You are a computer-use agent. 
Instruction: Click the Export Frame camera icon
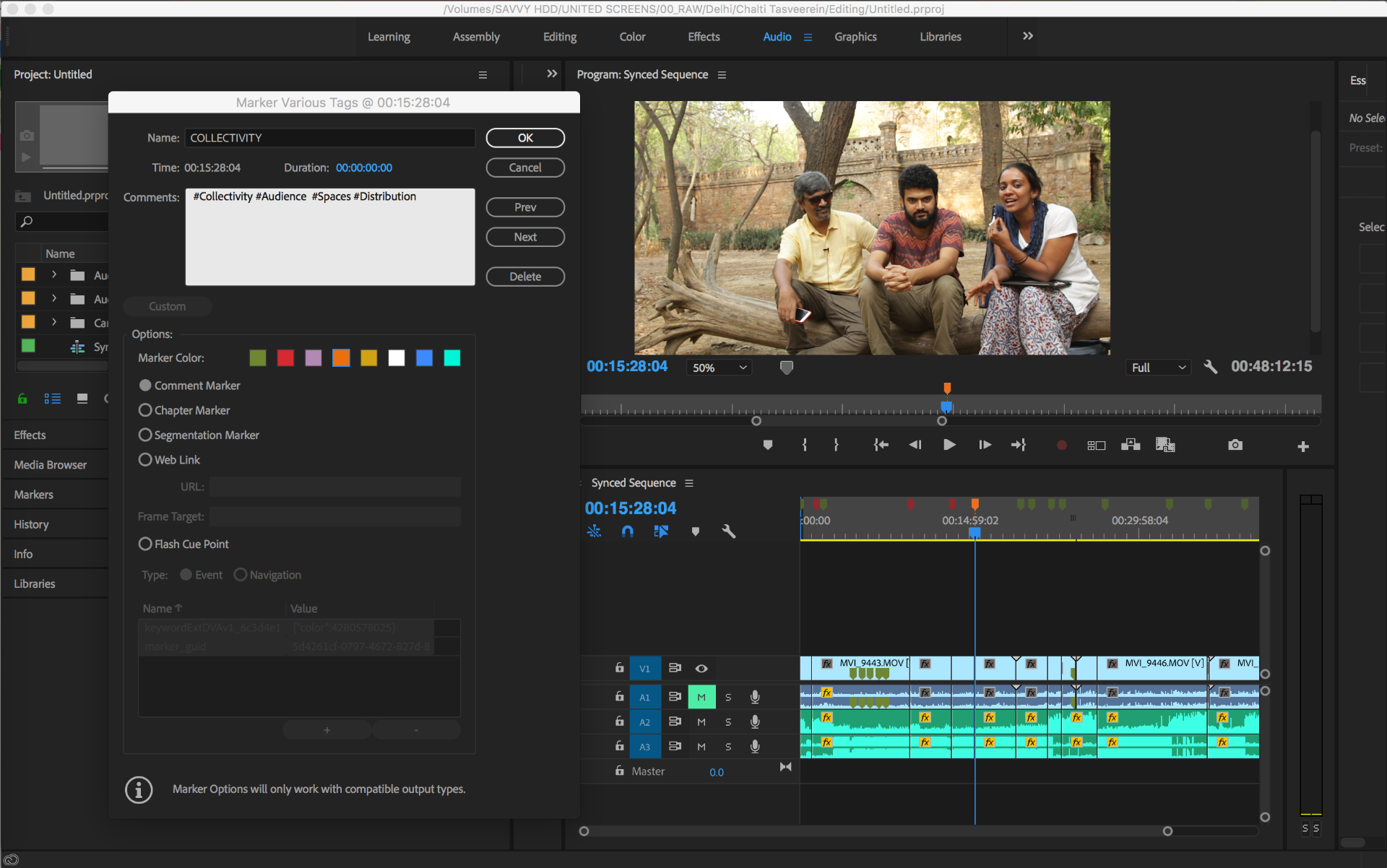[1235, 445]
